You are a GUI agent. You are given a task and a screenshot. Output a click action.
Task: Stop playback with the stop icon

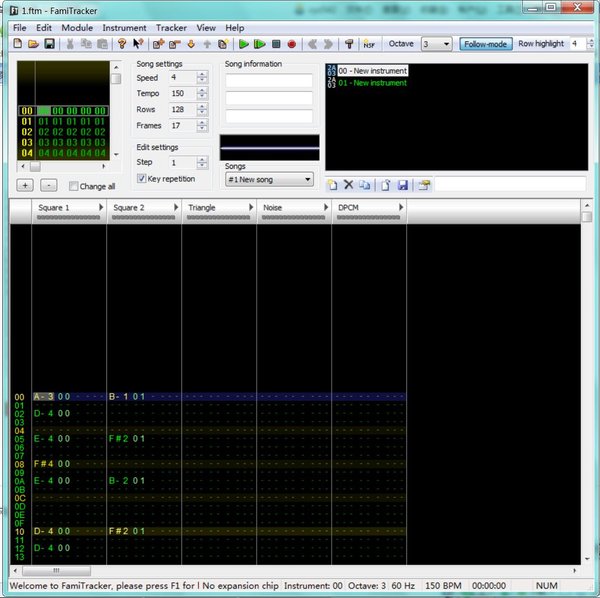(x=276, y=44)
